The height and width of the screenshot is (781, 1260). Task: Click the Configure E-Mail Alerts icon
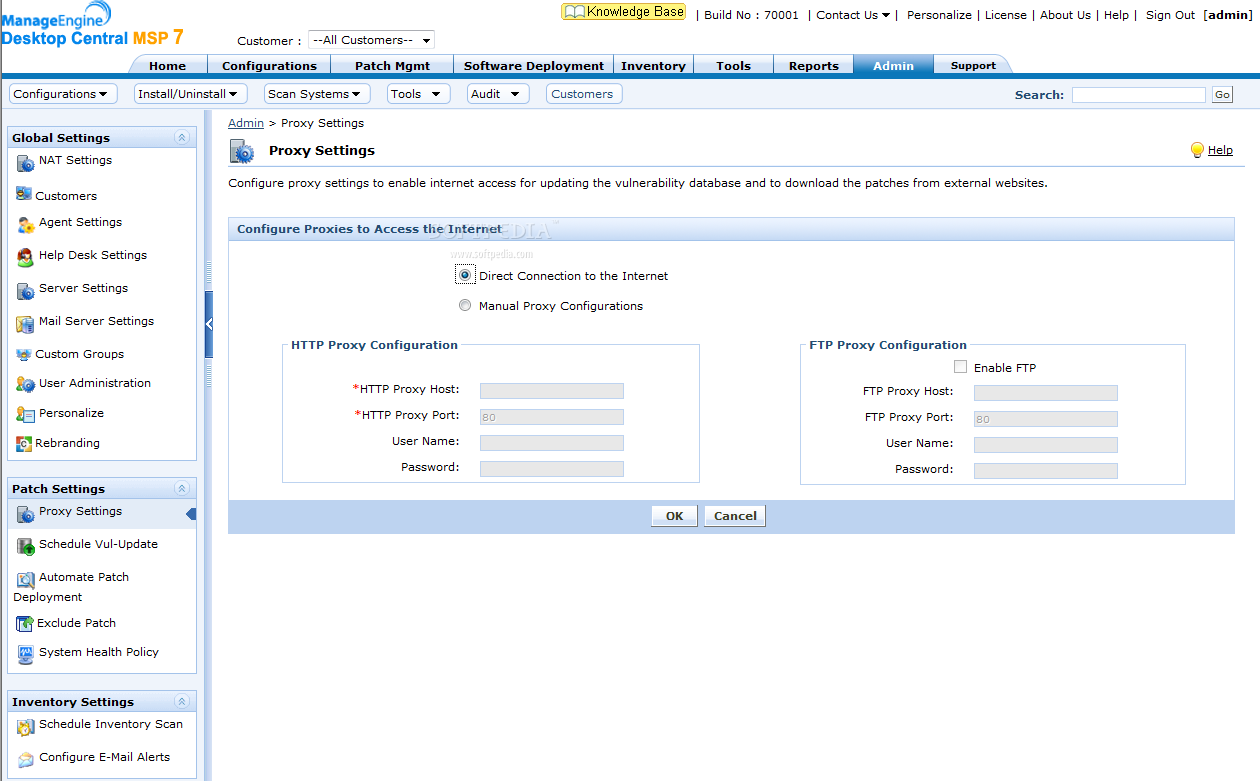[26, 760]
